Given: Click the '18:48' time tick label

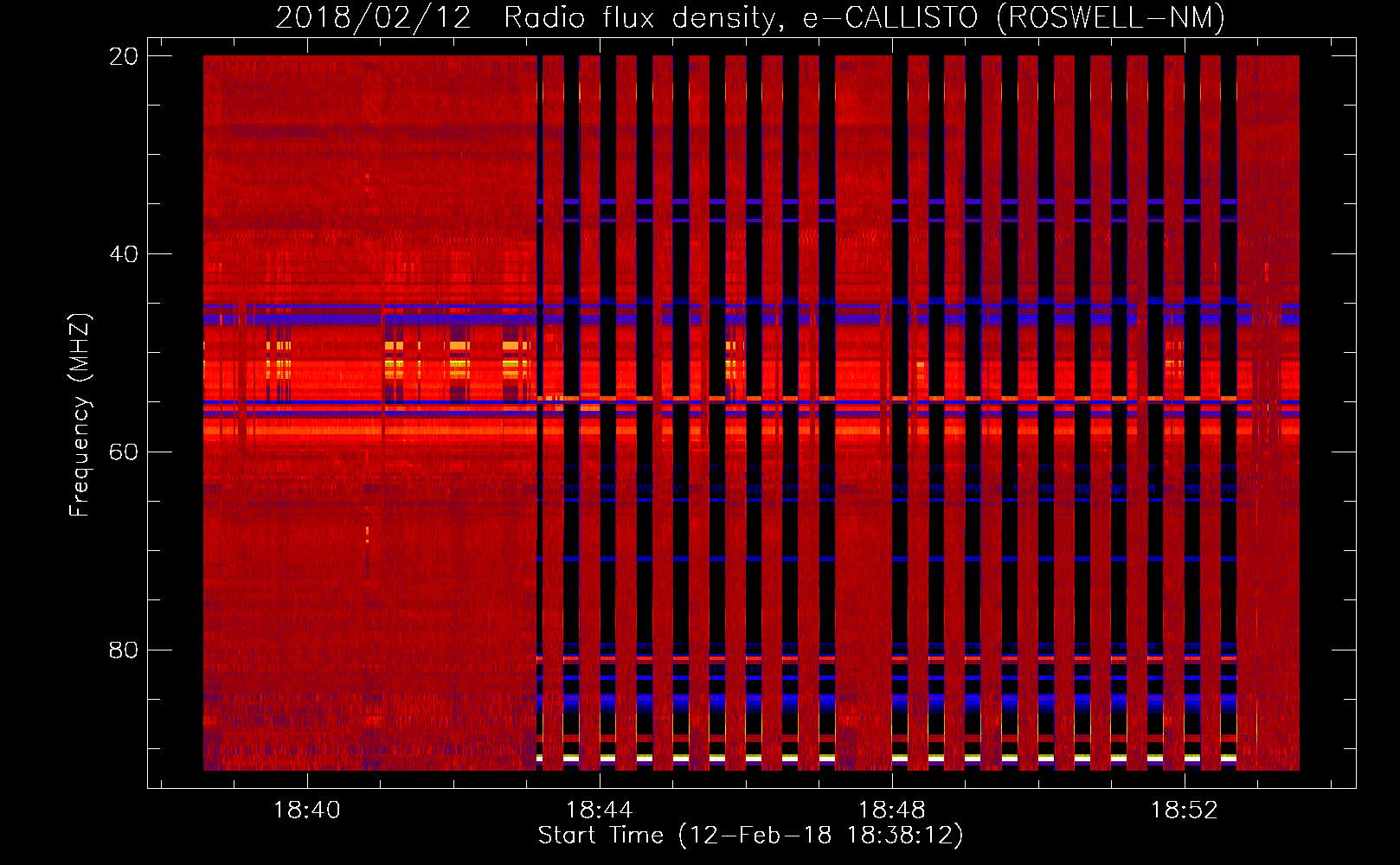Looking at the screenshot, I should [891, 811].
